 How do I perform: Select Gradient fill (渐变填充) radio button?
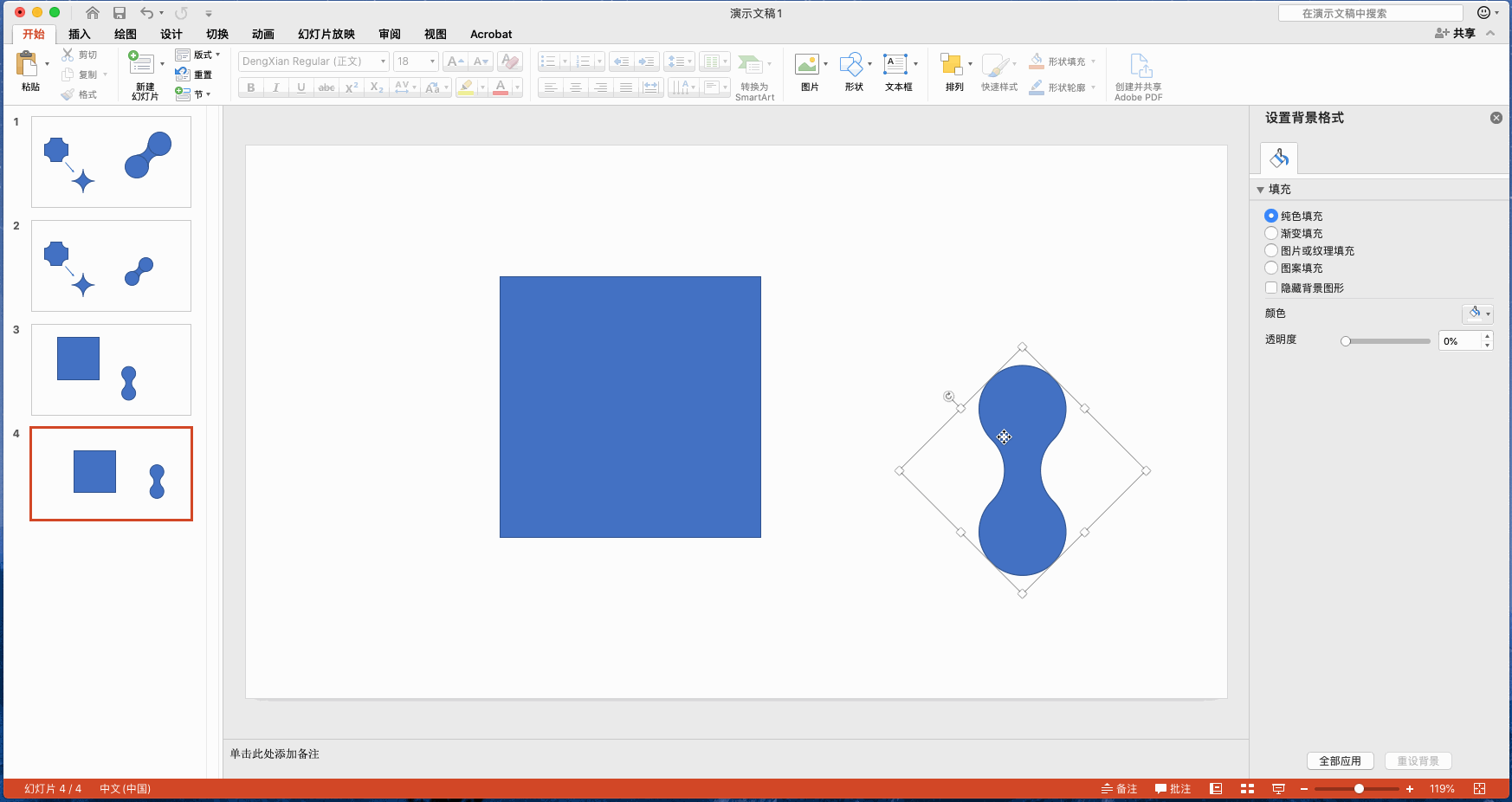1271,233
